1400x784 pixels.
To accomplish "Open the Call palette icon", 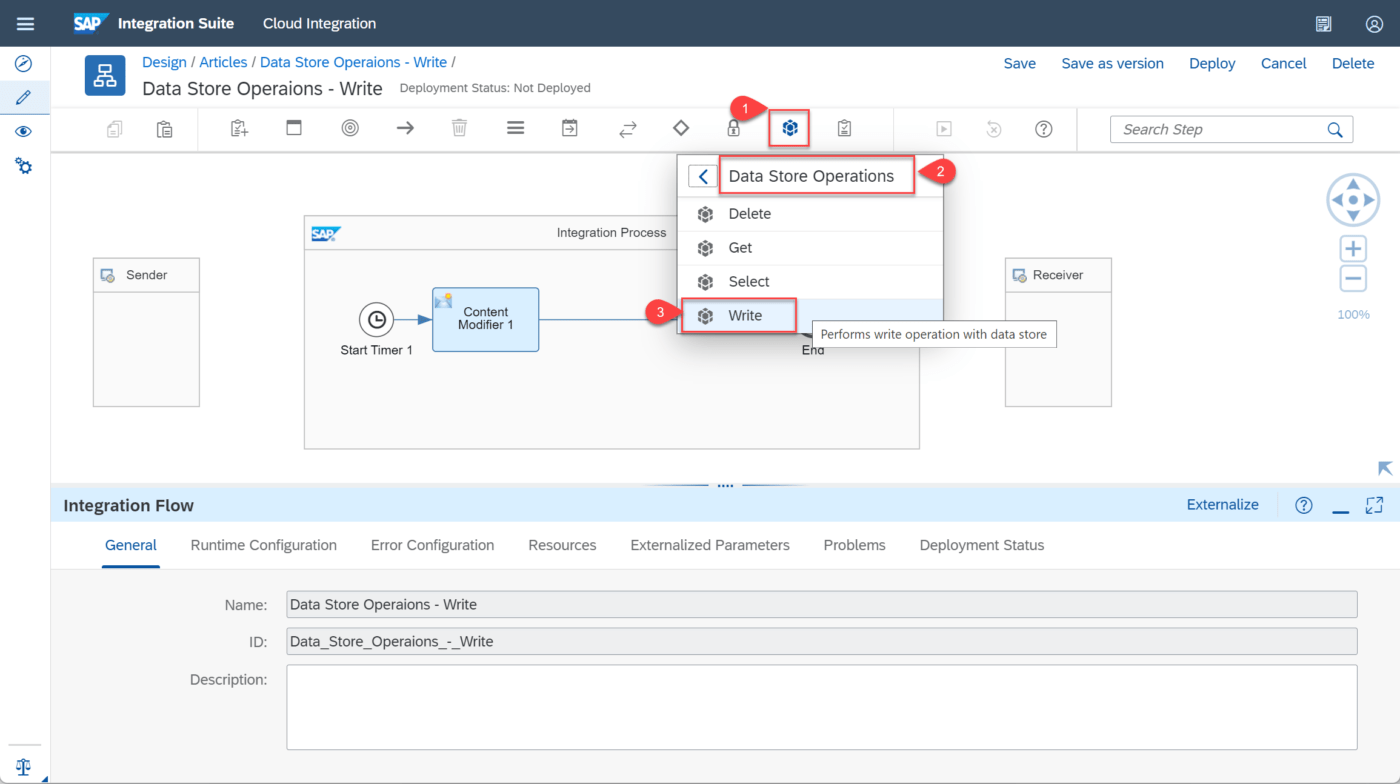I will (570, 128).
